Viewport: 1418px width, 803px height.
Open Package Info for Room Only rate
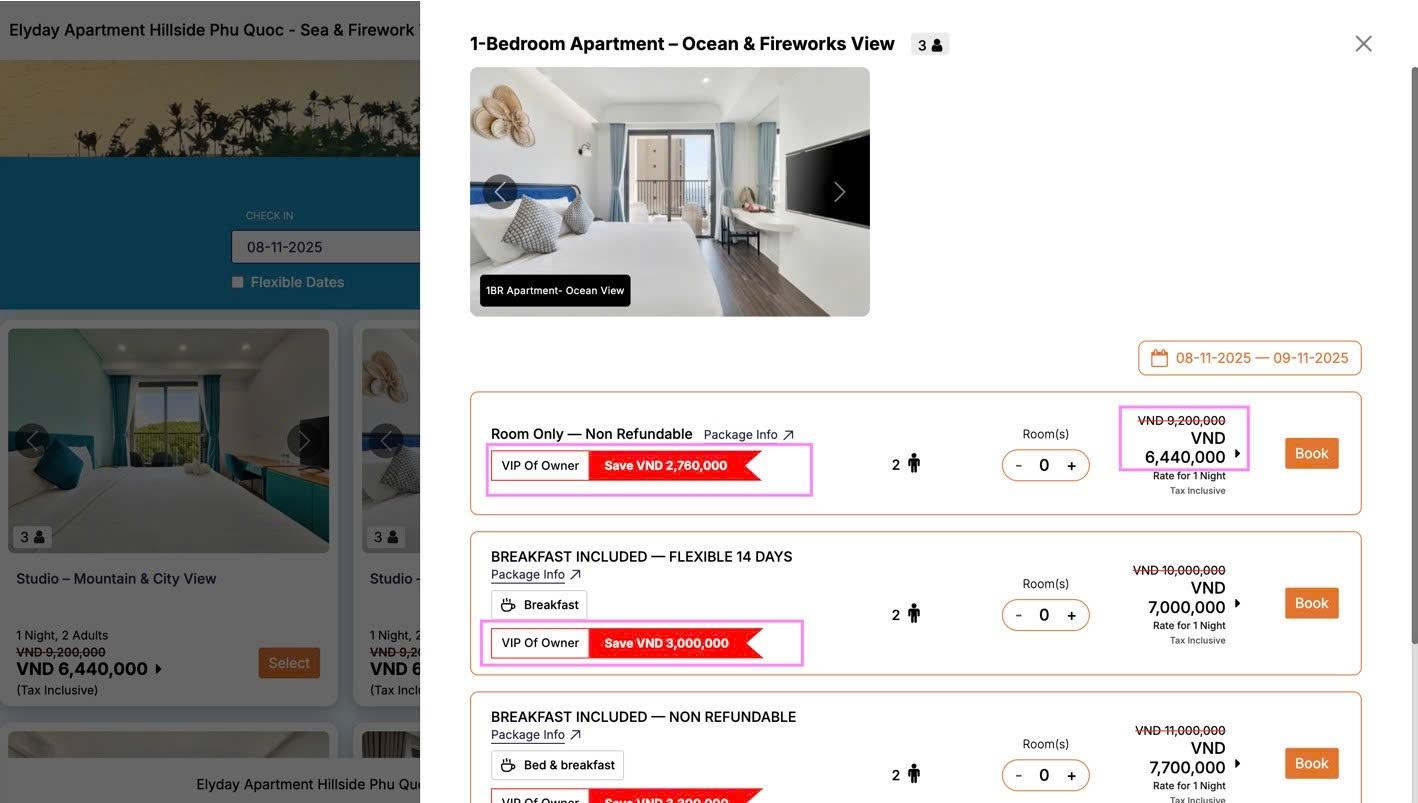point(748,435)
